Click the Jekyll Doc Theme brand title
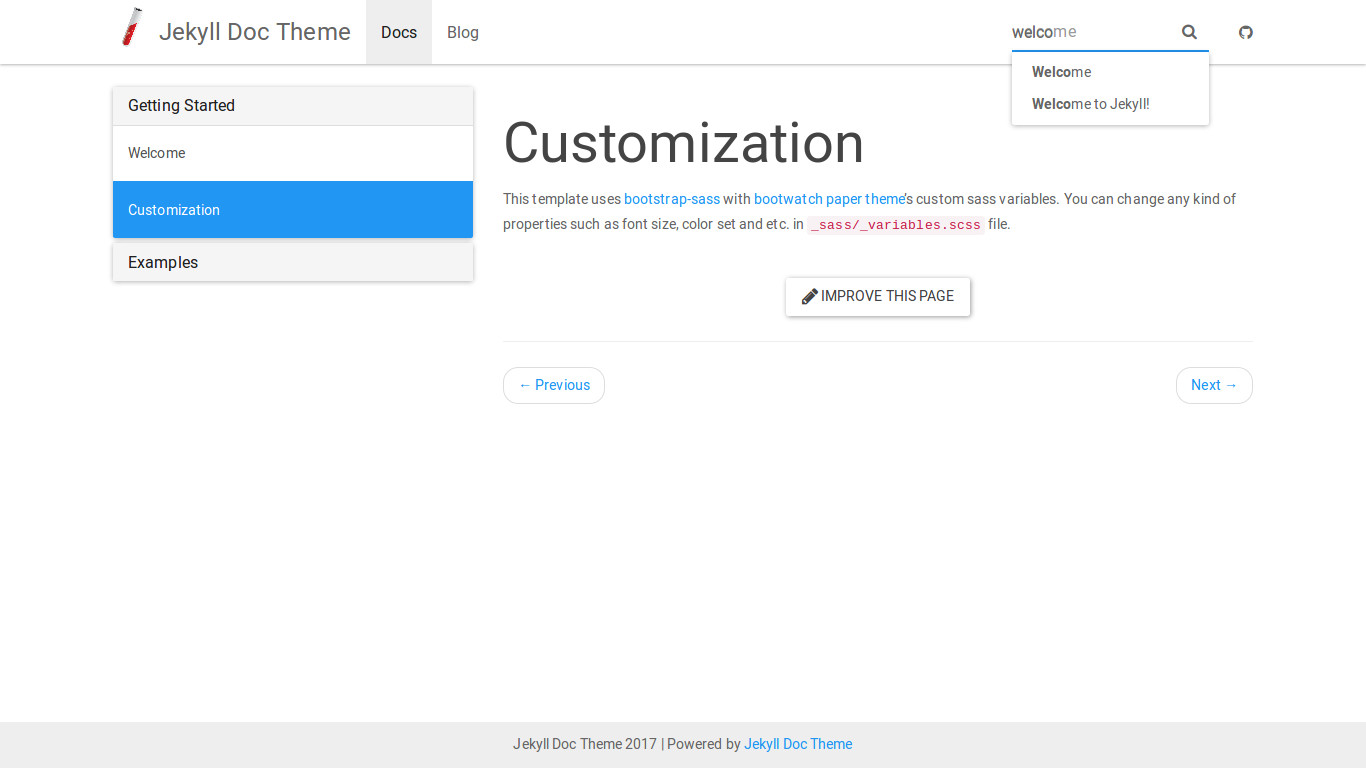 (254, 32)
